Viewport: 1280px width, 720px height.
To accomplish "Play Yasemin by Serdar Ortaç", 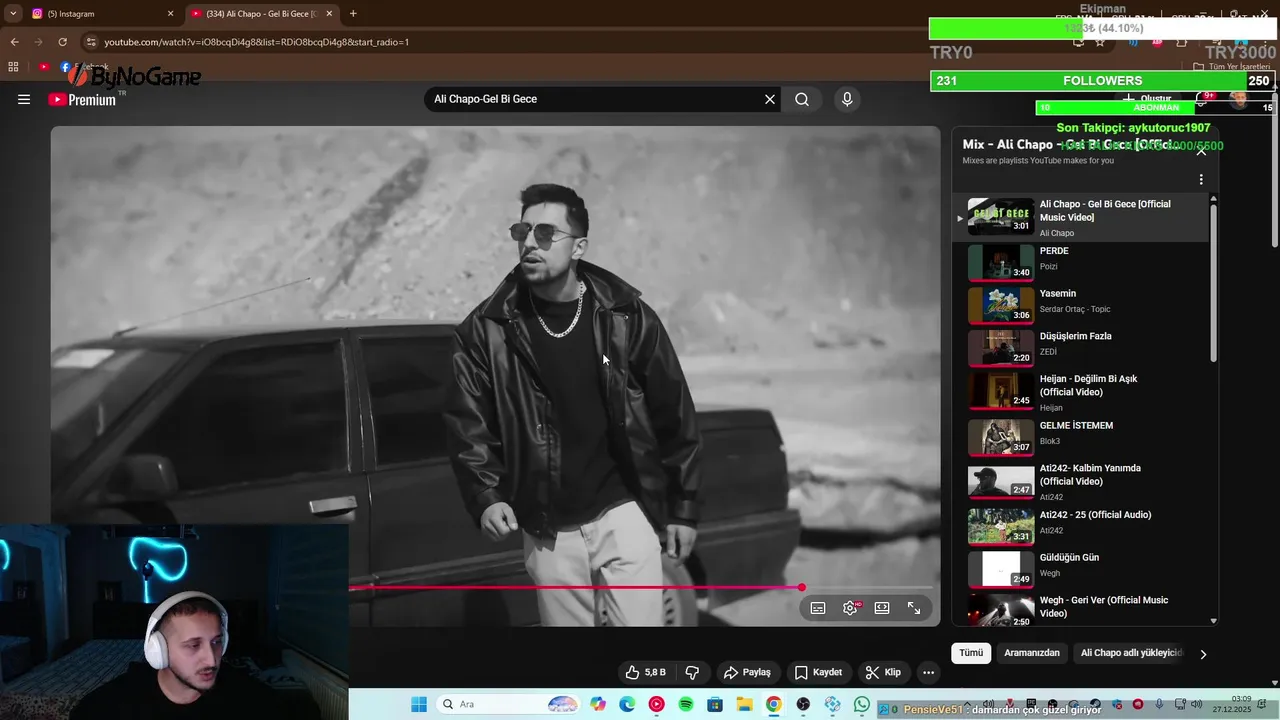I will (x=1080, y=305).
